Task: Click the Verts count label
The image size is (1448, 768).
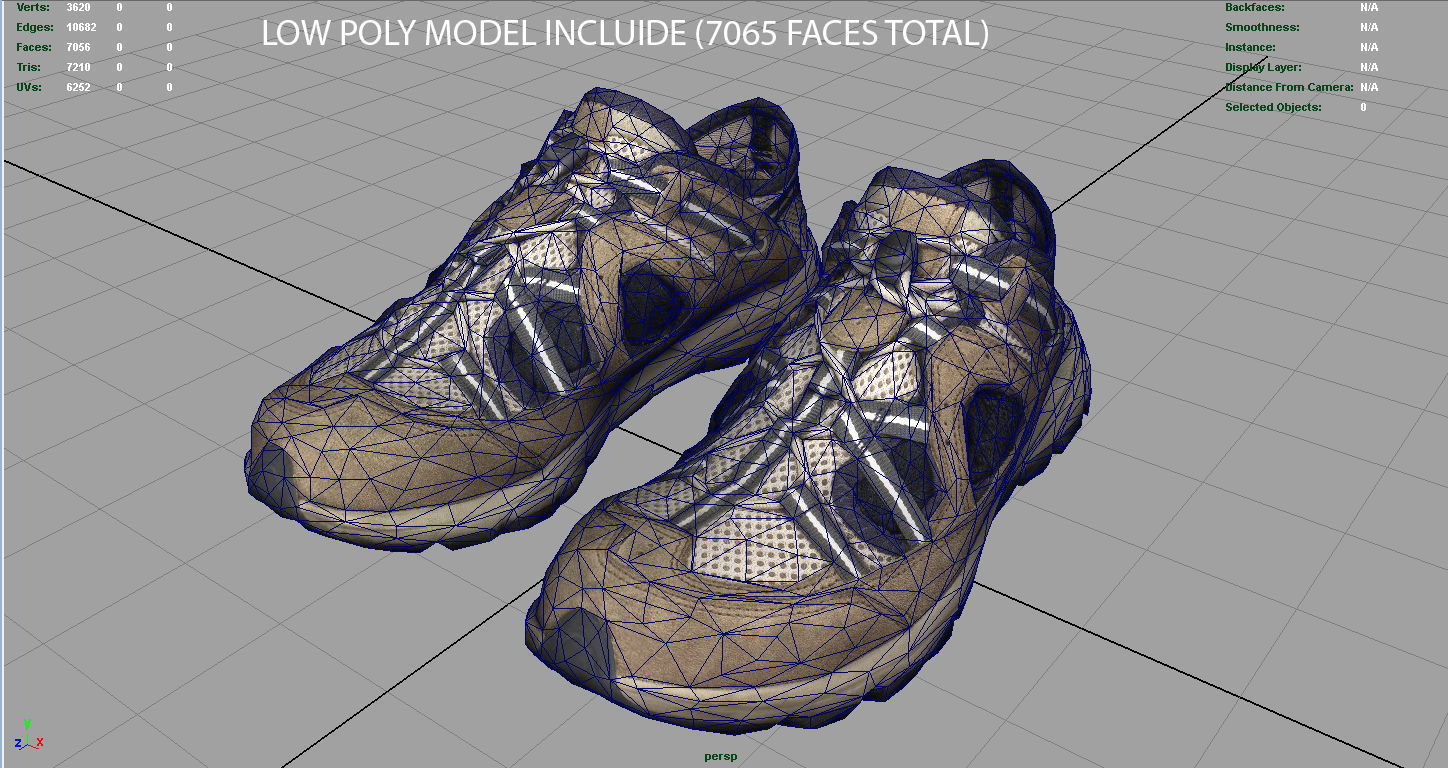Action: (33, 7)
